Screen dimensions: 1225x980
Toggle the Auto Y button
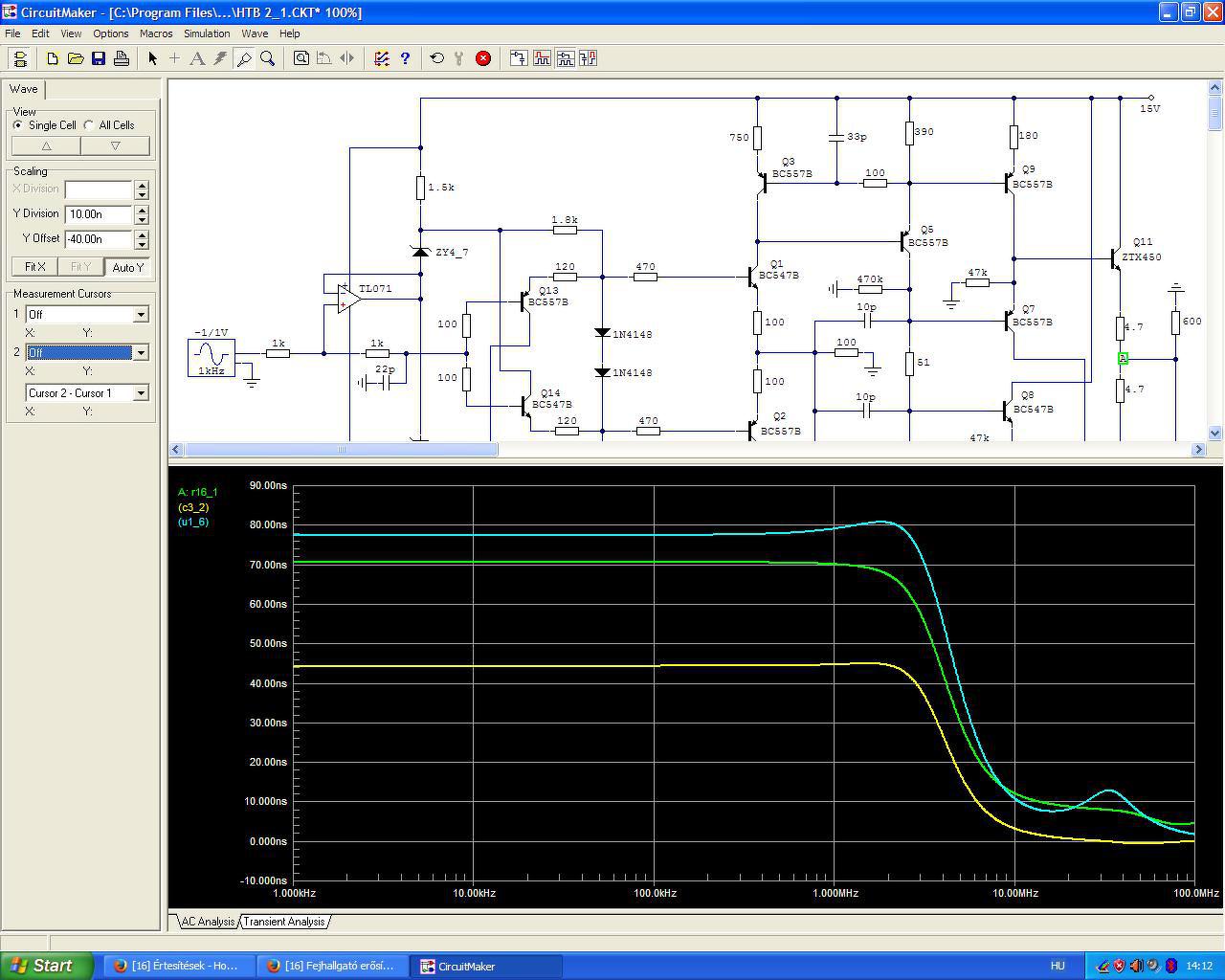(127, 267)
